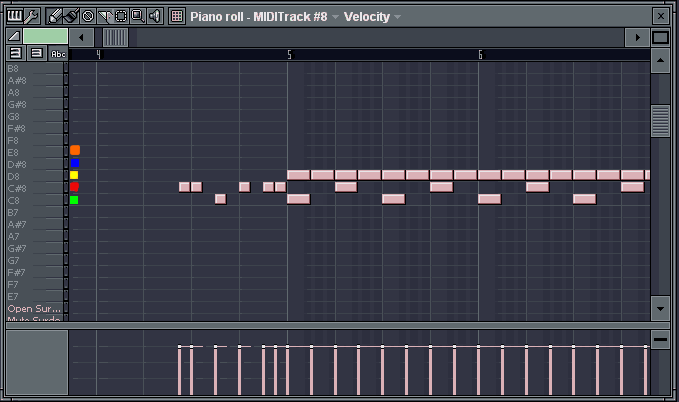Click bar 6 on the timeline ruler
Screen dimensions: 679x402
pyautogui.click(x=480, y=55)
